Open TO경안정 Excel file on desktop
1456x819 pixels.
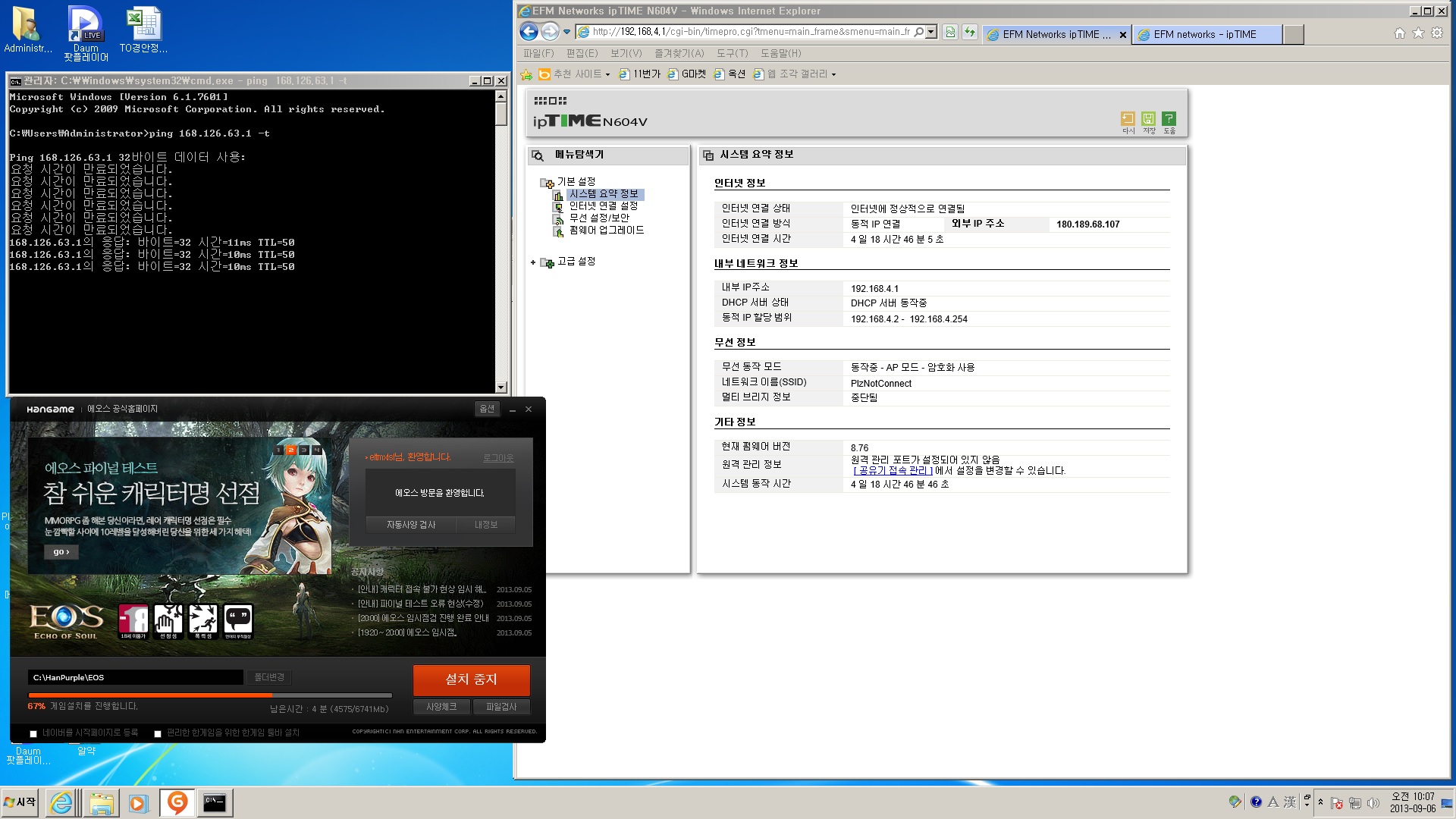click(x=143, y=30)
